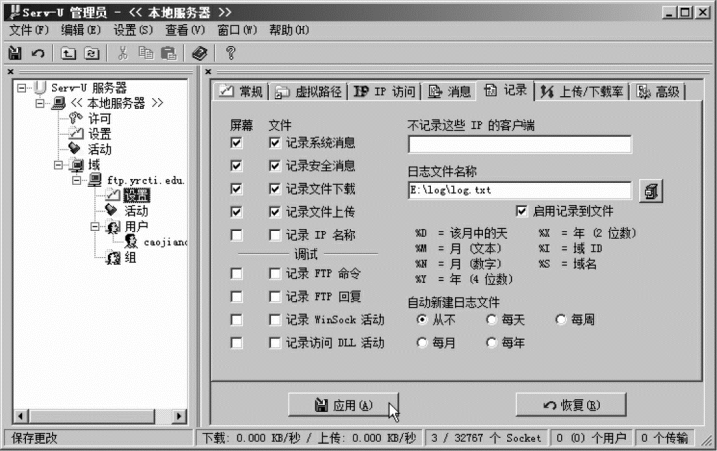The image size is (717, 451).
Task: Open the 许可 (license) key item
Action: (91, 118)
